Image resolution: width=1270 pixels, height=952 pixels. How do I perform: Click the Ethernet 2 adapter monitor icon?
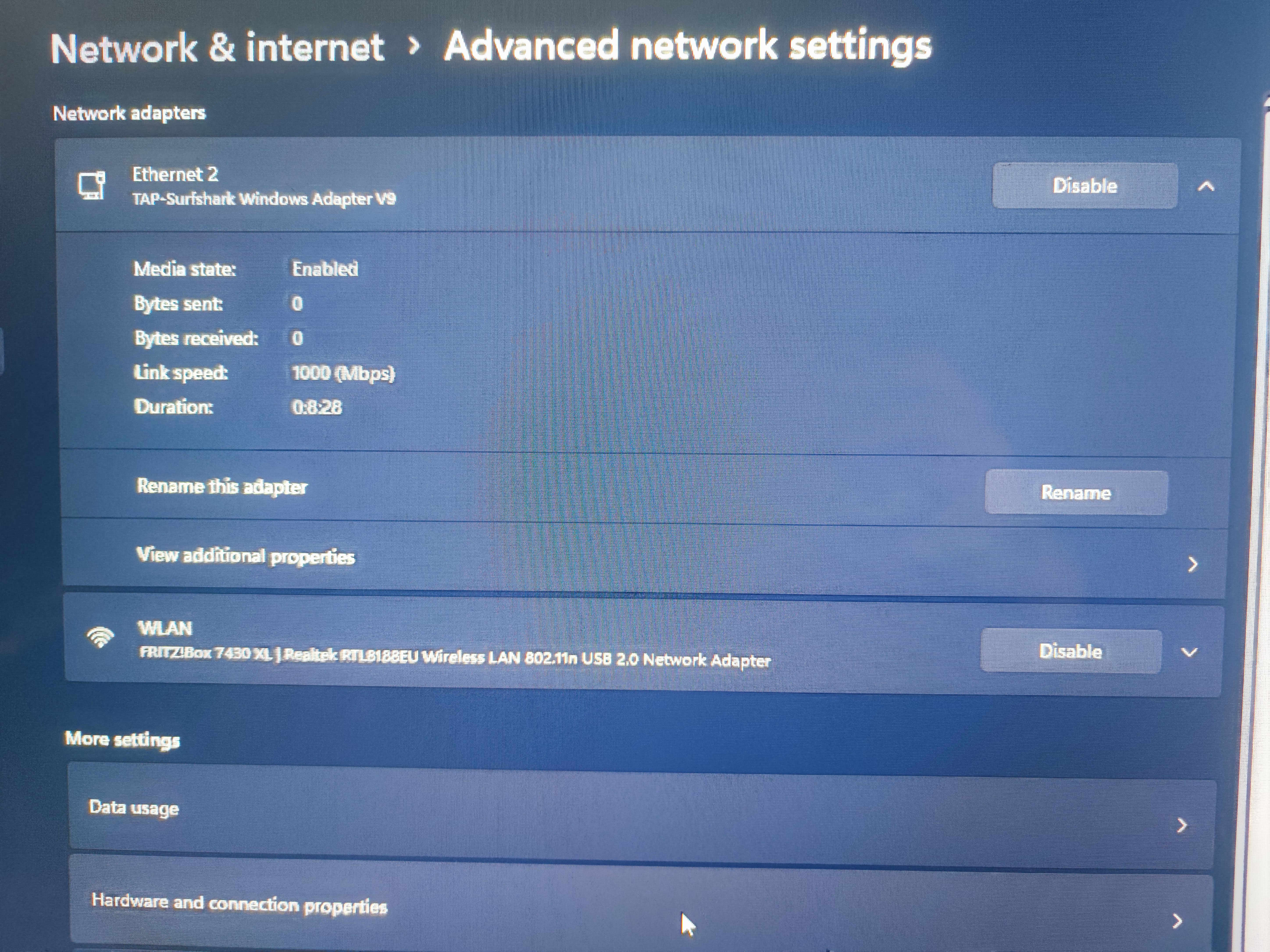tap(91, 185)
